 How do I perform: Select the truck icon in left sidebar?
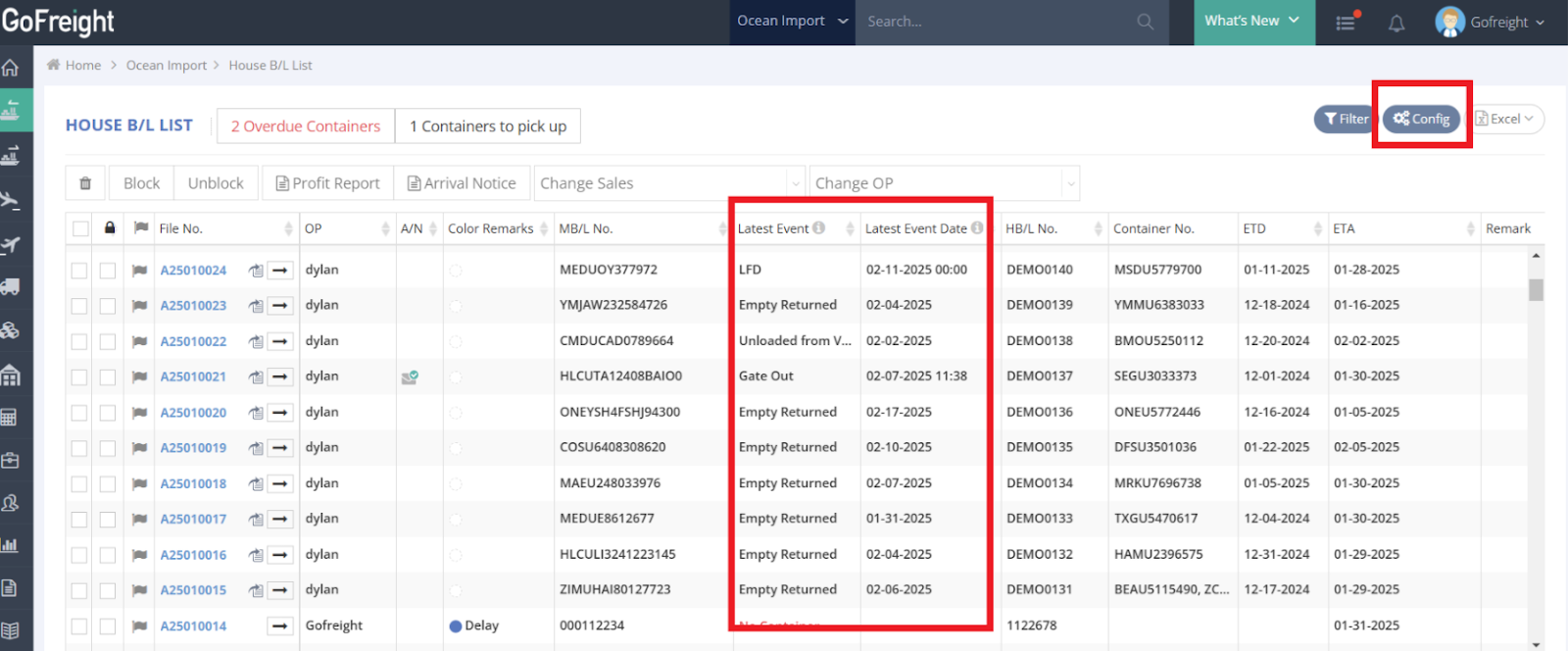point(11,286)
